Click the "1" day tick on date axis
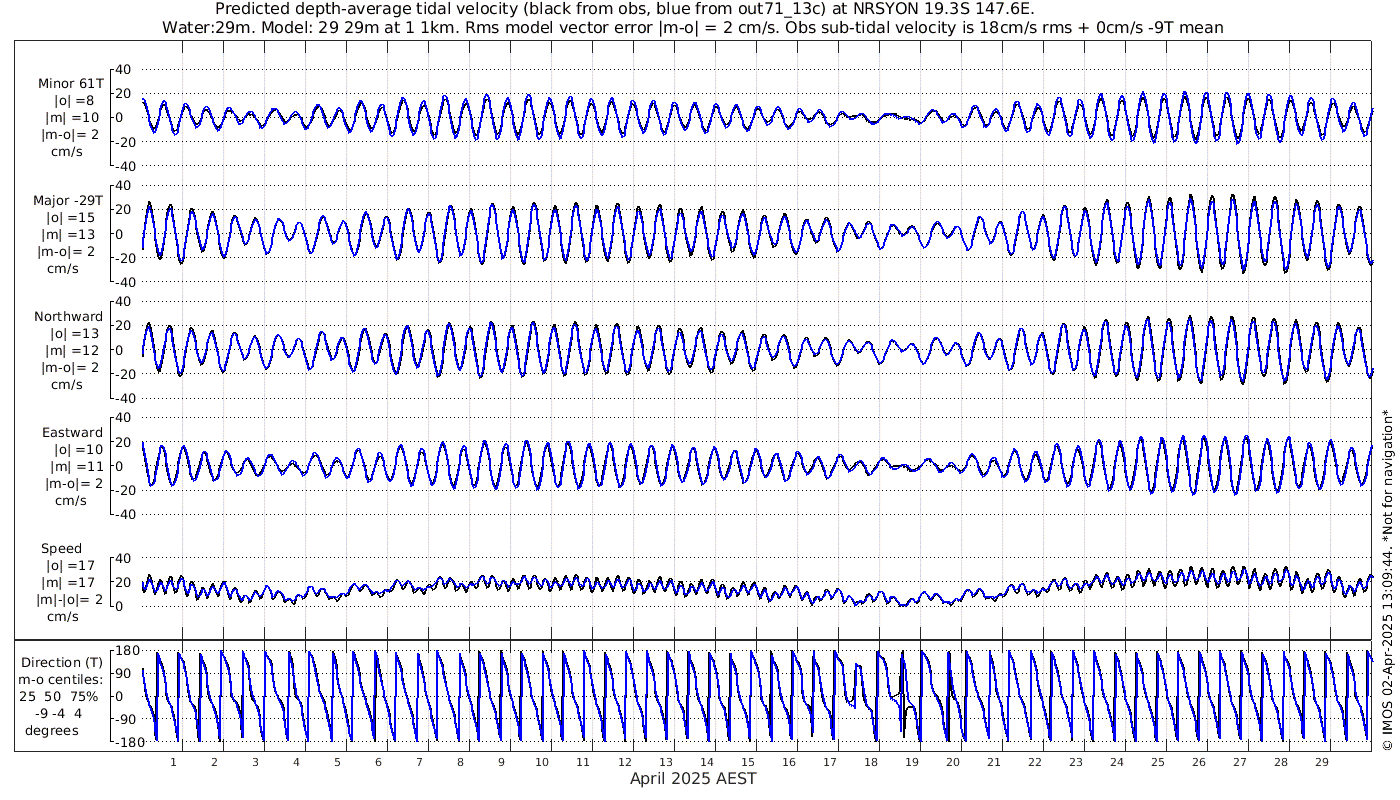 click(173, 762)
